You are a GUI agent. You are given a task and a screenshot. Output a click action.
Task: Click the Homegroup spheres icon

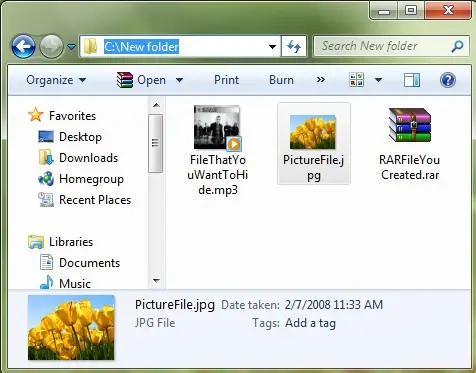tap(46, 179)
